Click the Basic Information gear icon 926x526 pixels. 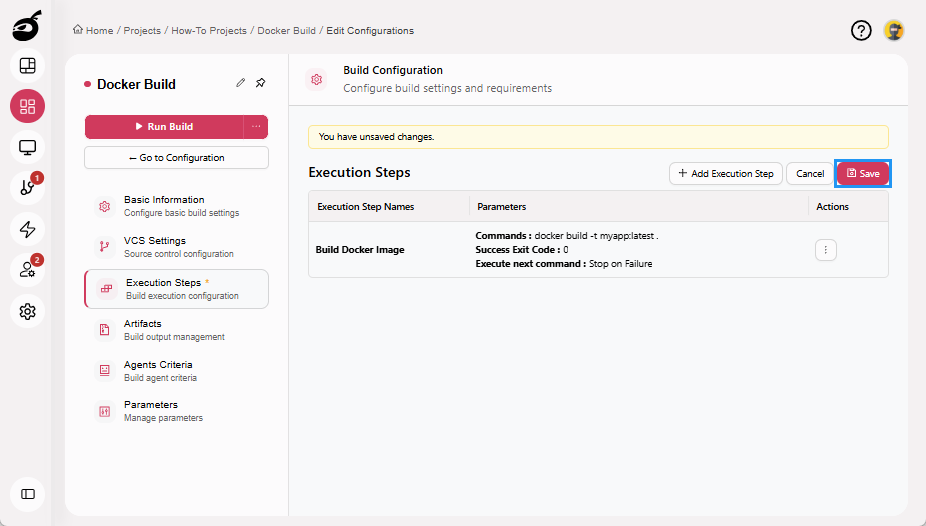(105, 206)
